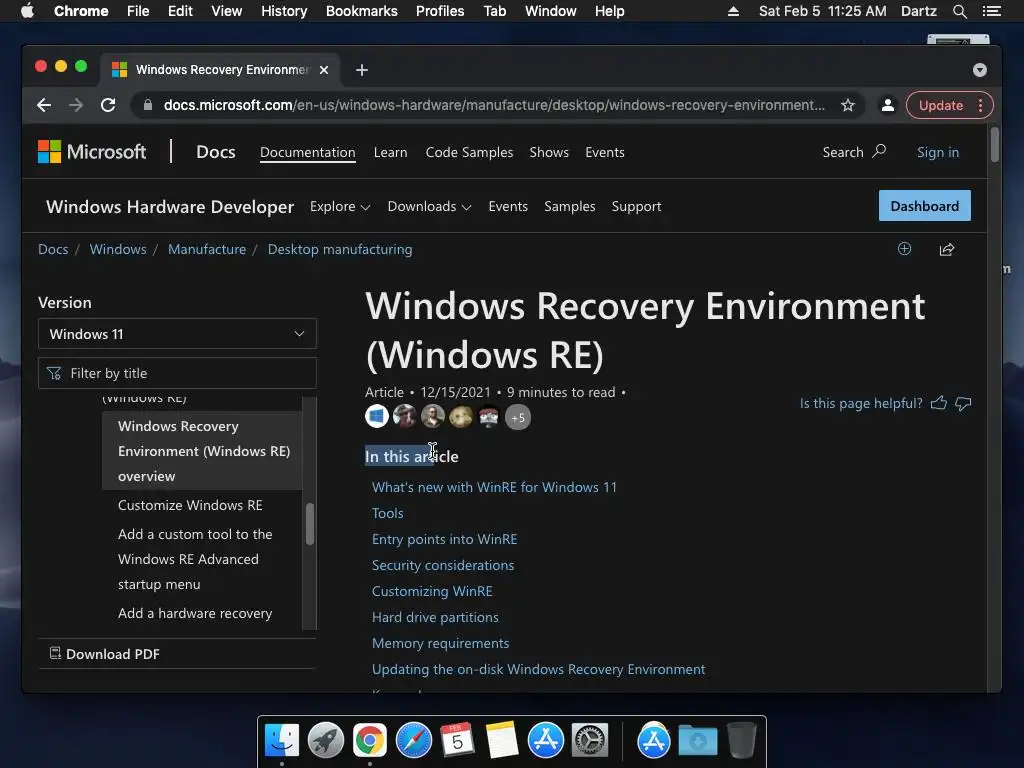Viewport: 1024px width, 768px height.
Task: Focus the Filter by title field
Action: tap(178, 373)
